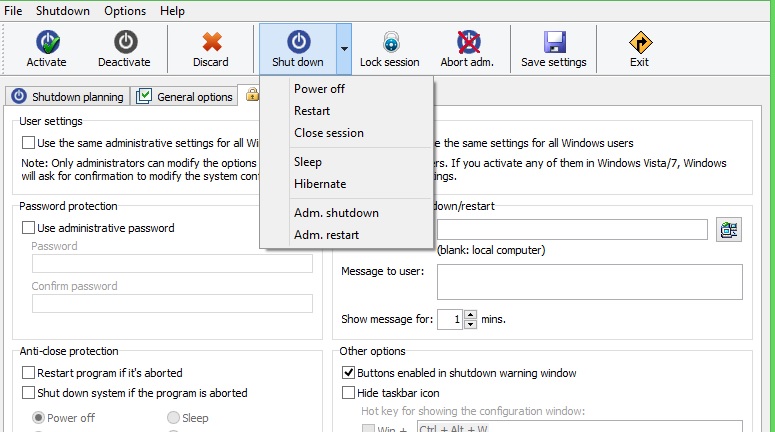This screenshot has height=432, width=775.
Task: Click the padlock tab icon
Action: coord(252,94)
